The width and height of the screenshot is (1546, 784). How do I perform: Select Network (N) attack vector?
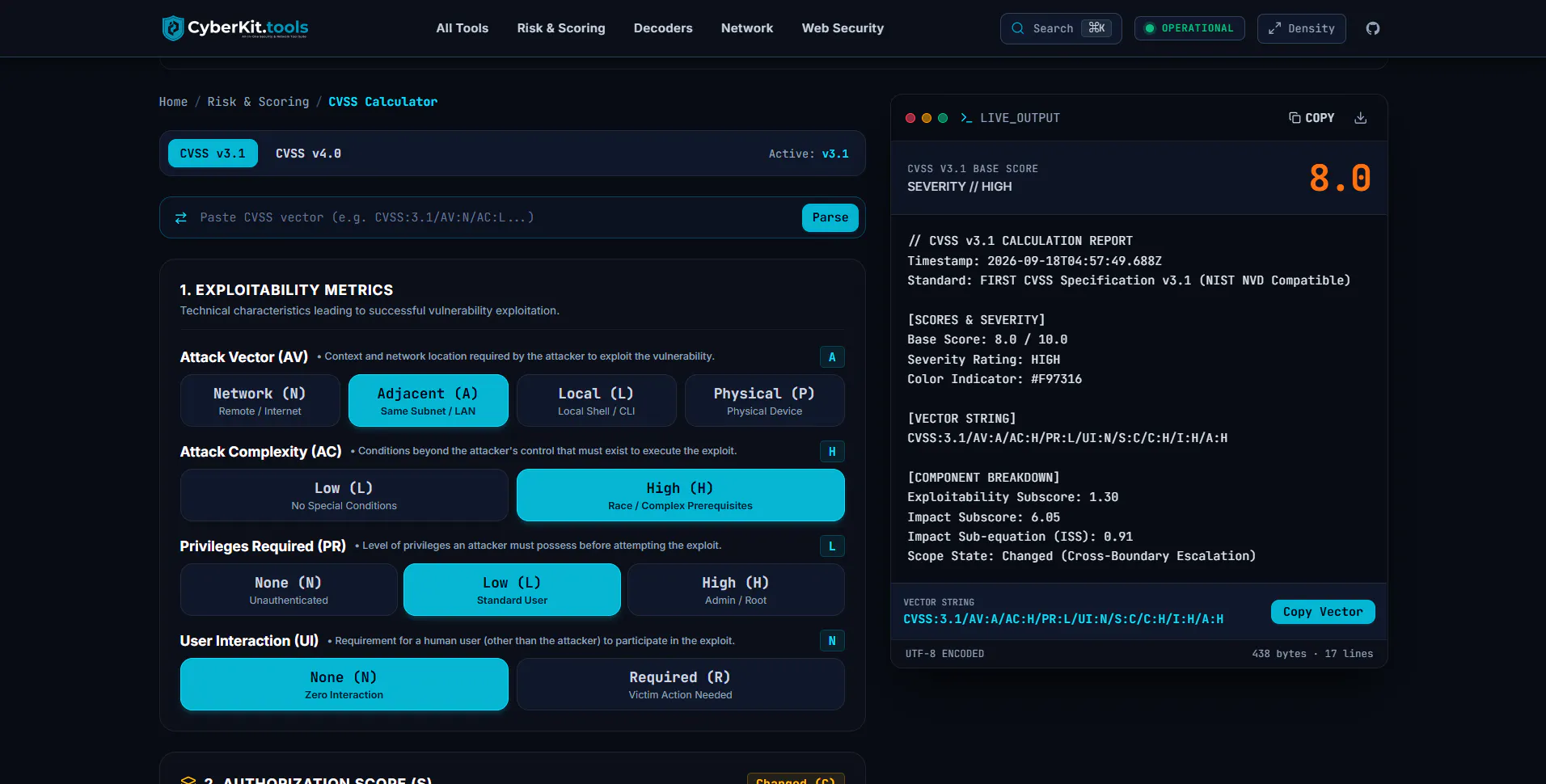[260, 401]
